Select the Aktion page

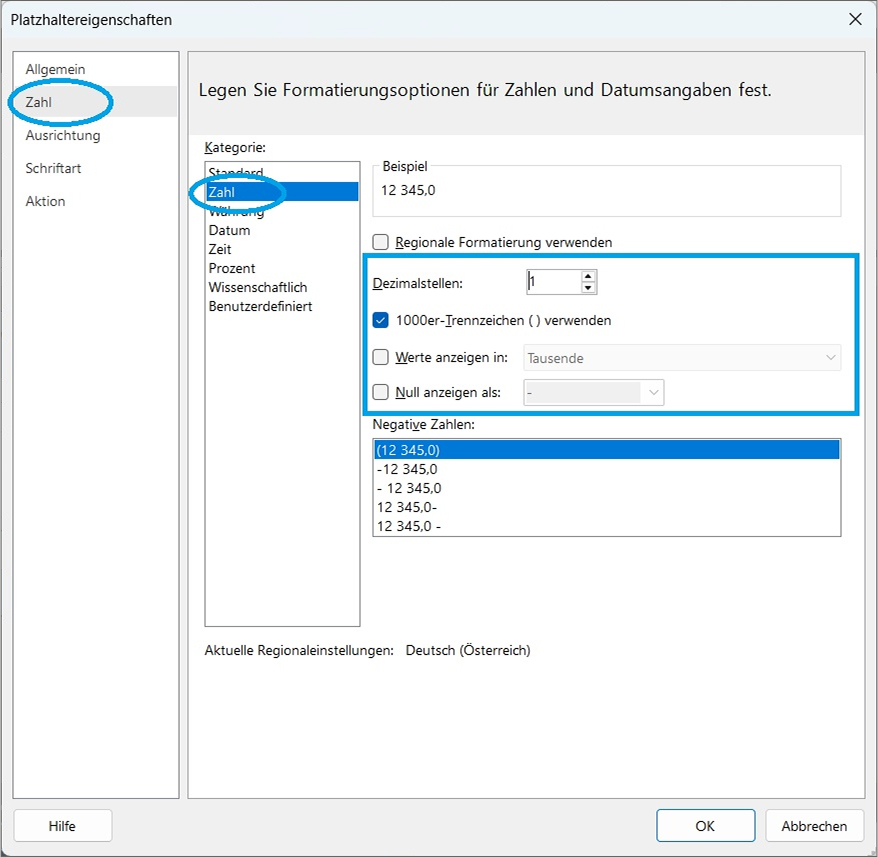tap(45, 201)
